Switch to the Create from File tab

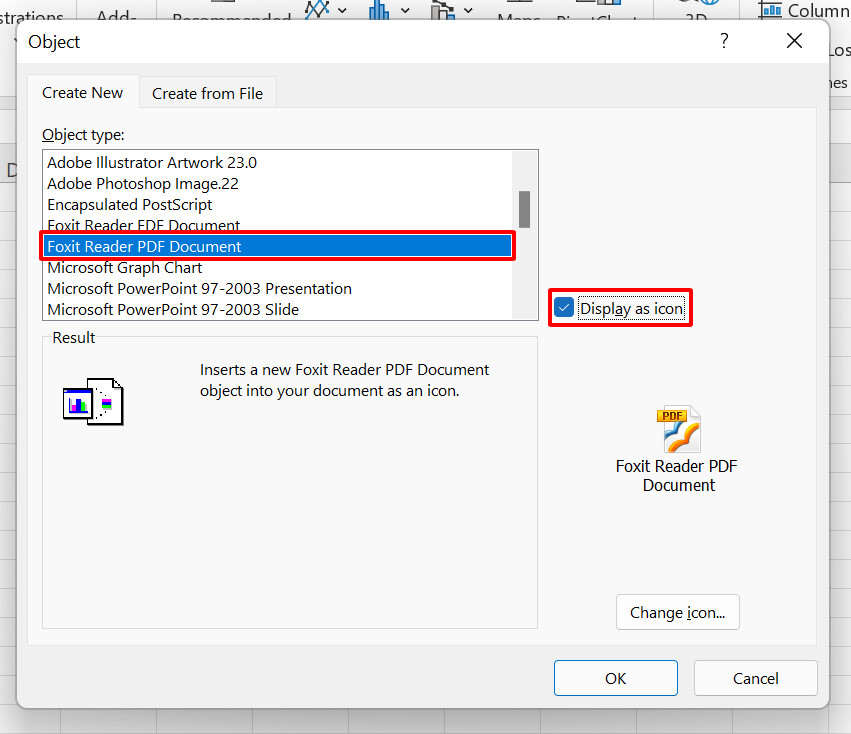point(207,93)
